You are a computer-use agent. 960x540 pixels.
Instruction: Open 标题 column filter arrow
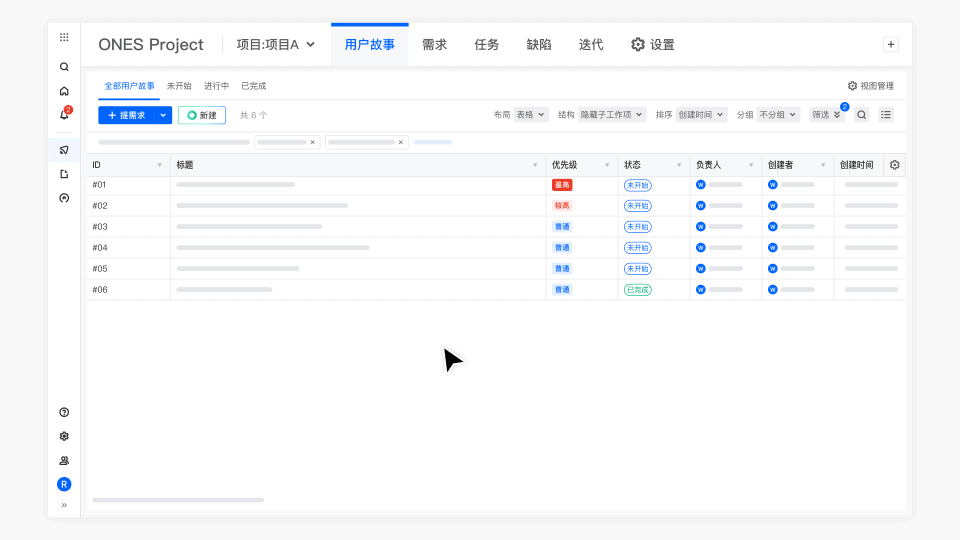point(535,165)
